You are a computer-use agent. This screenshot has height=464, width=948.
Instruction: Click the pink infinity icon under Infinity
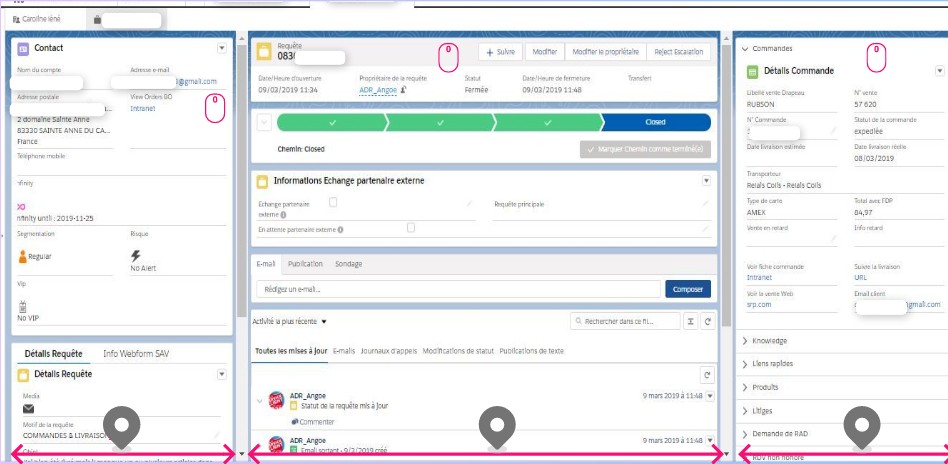[21, 207]
